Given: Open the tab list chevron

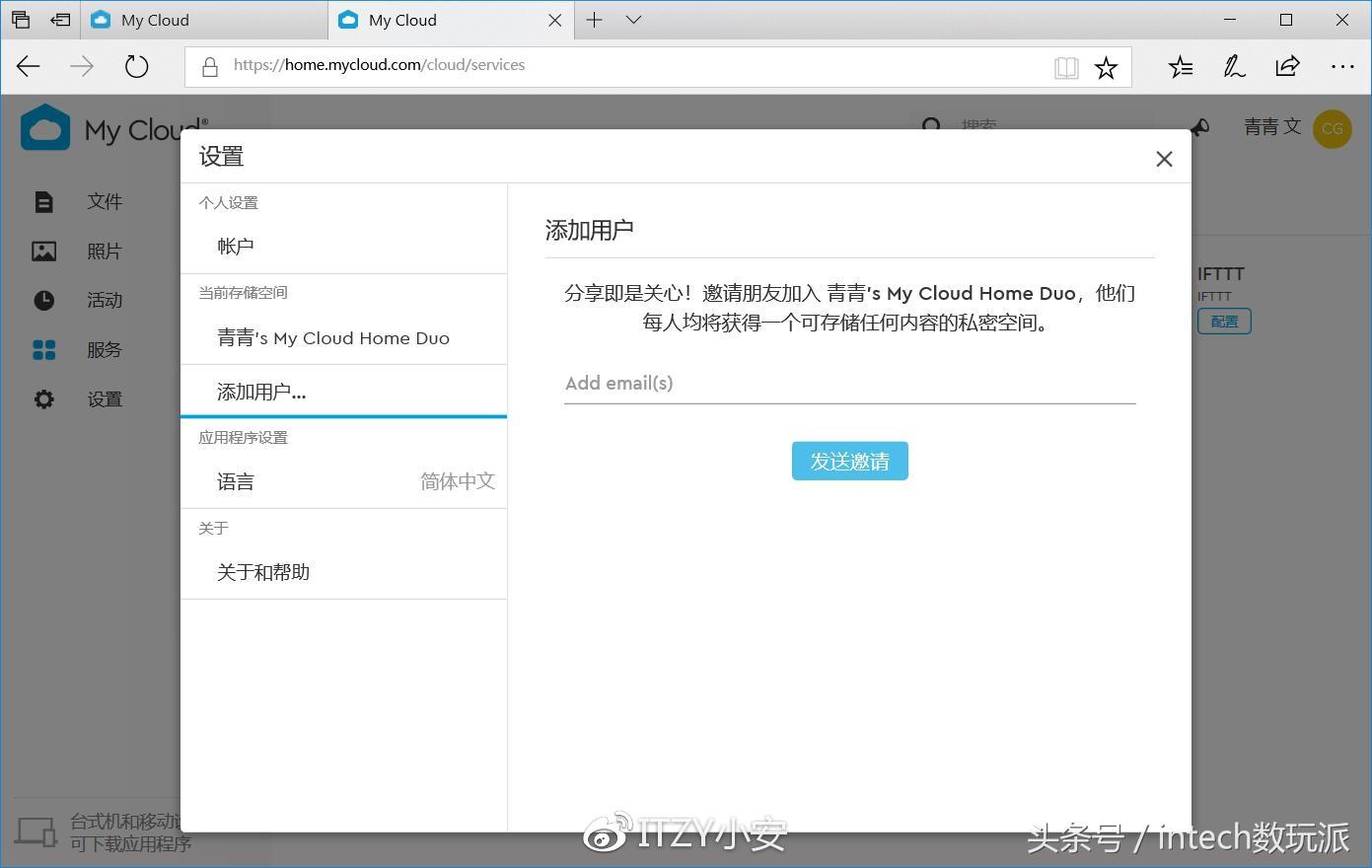Looking at the screenshot, I should [x=632, y=19].
